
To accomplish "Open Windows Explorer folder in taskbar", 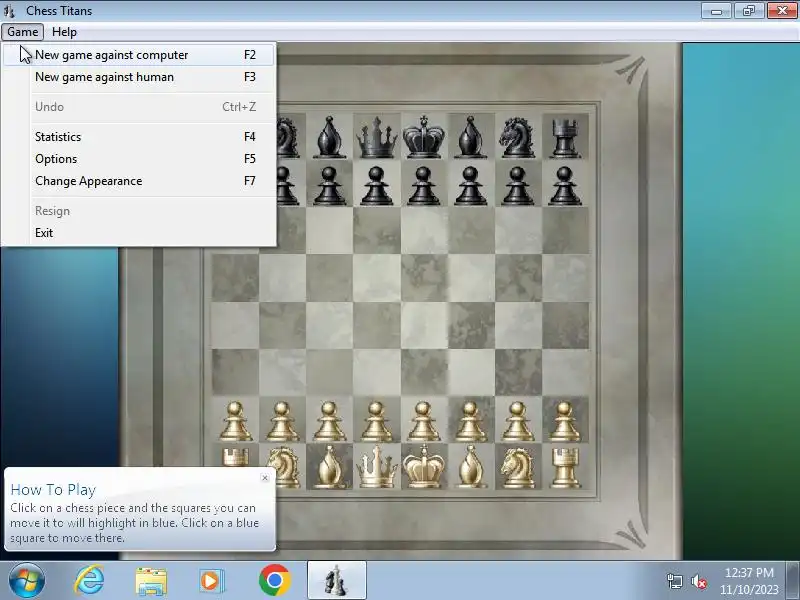I will [x=151, y=582].
